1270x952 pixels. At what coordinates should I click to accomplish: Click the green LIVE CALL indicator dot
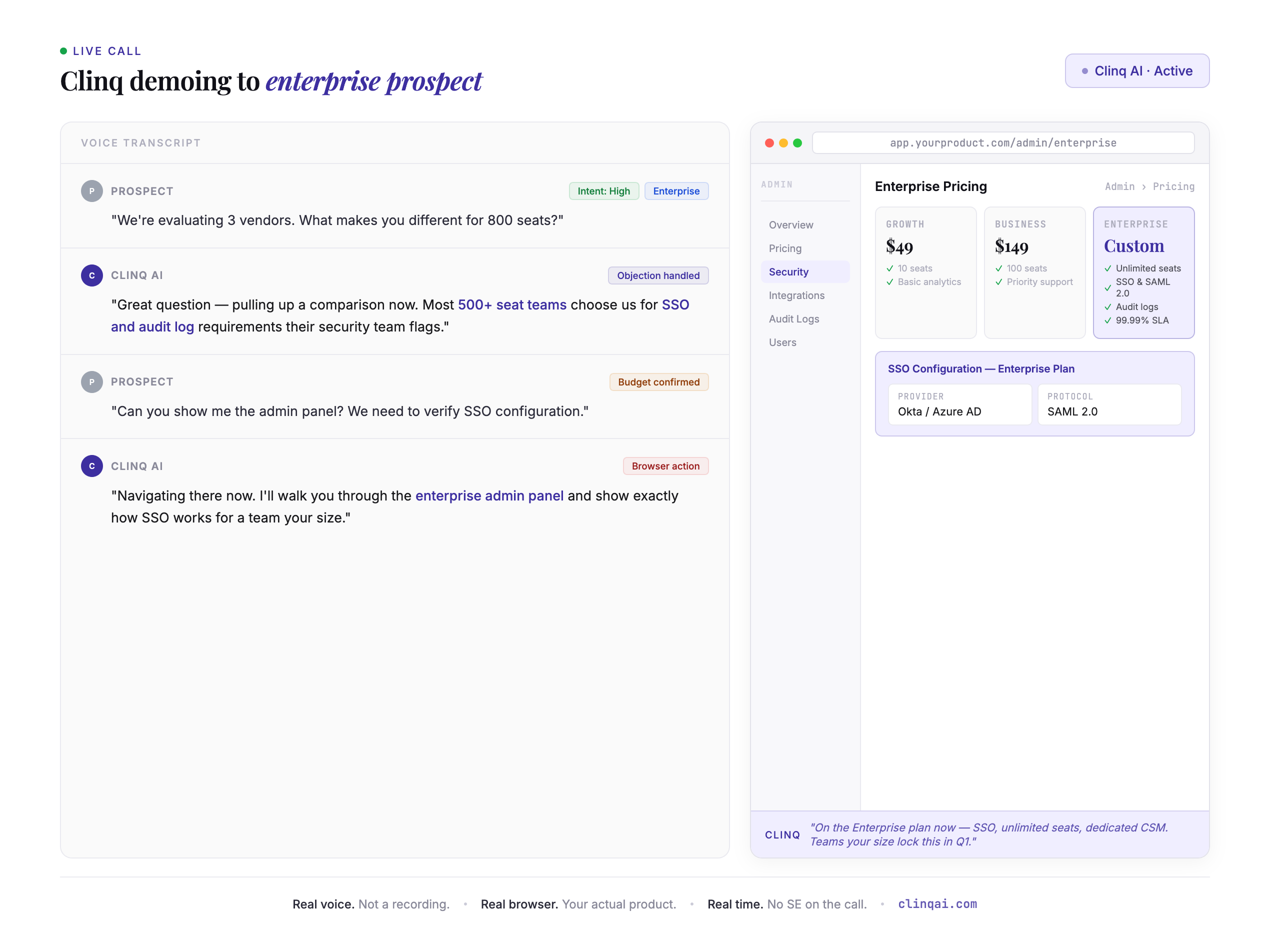click(x=63, y=51)
